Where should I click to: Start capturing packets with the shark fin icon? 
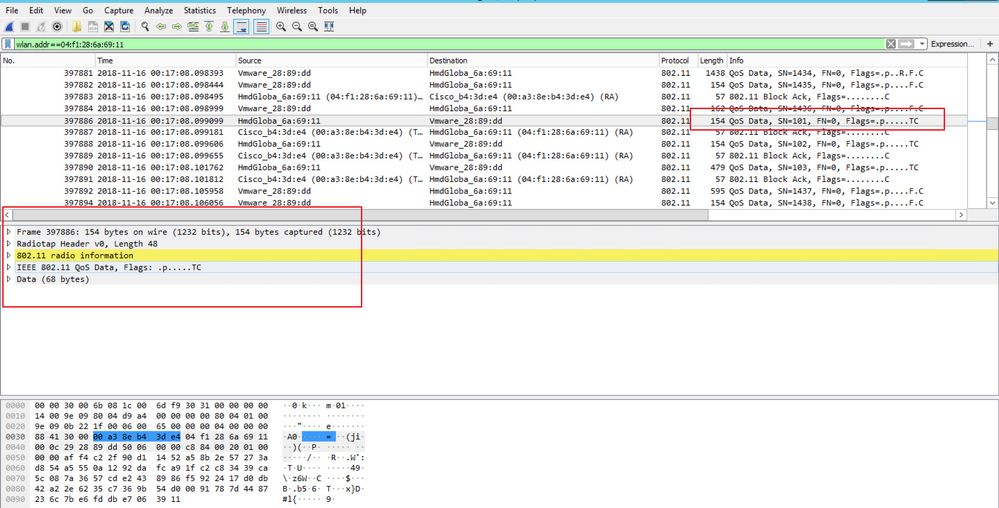pyautogui.click(x=9, y=27)
